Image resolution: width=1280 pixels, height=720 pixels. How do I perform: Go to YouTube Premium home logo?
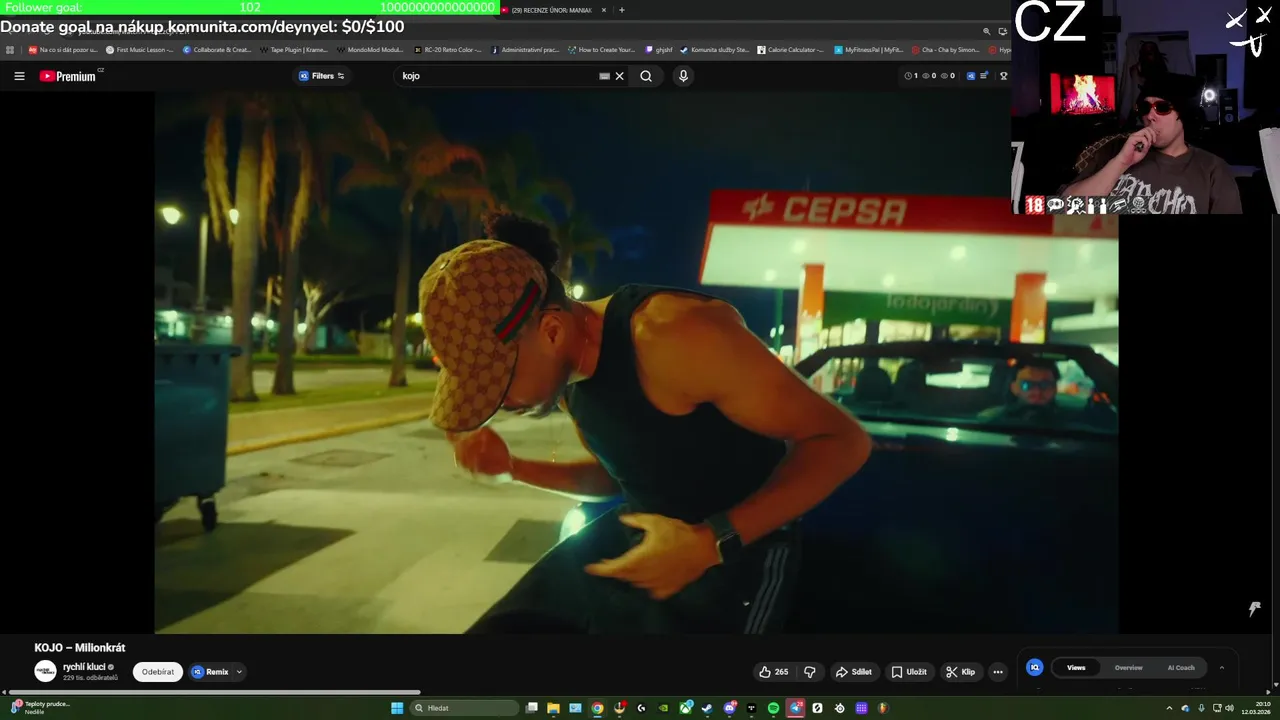pyautogui.click(x=70, y=76)
